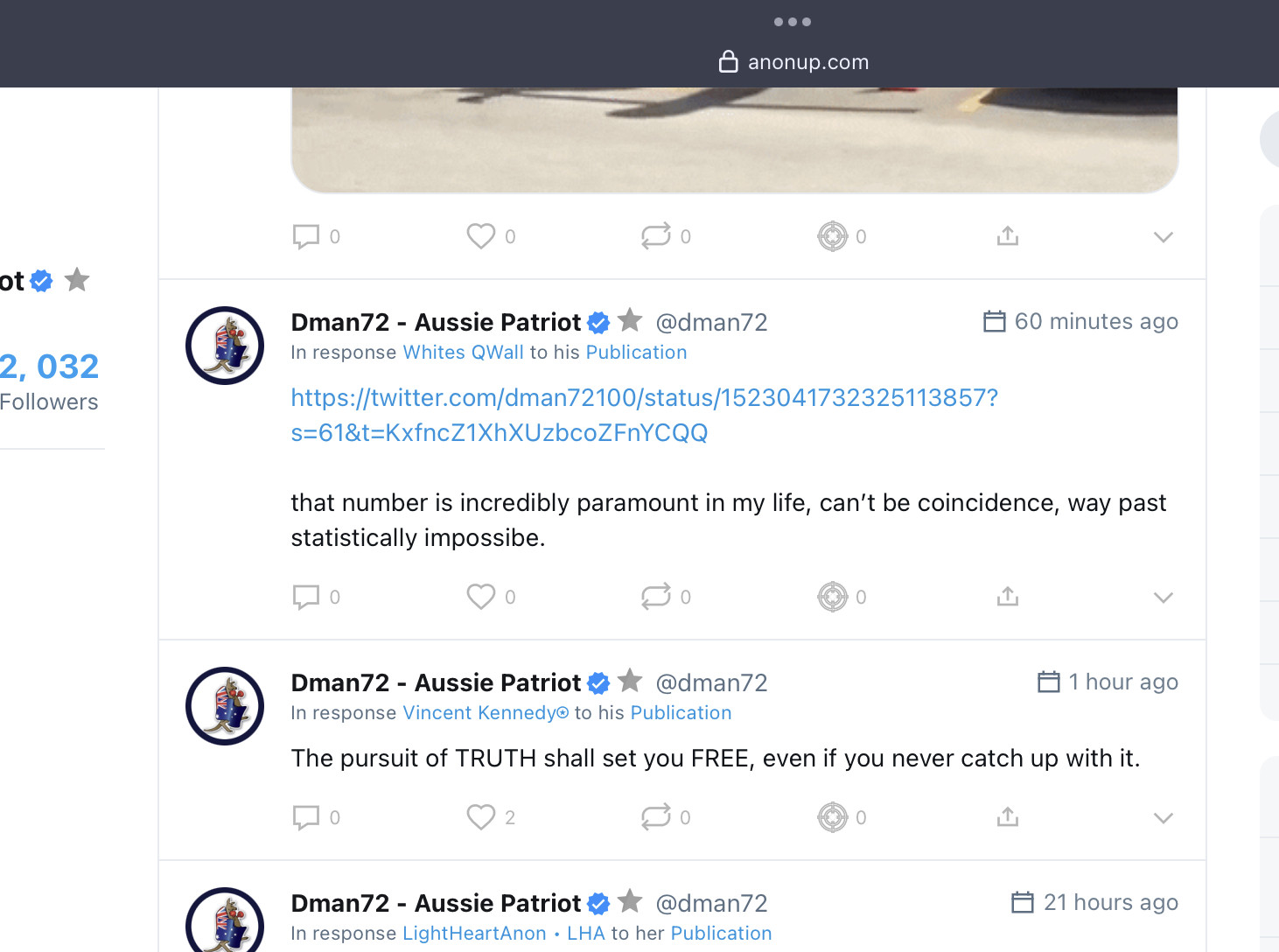Open the chevron dropdown on the 60 minutes ago post
Image resolution: width=1279 pixels, height=952 pixels.
click(x=1163, y=598)
